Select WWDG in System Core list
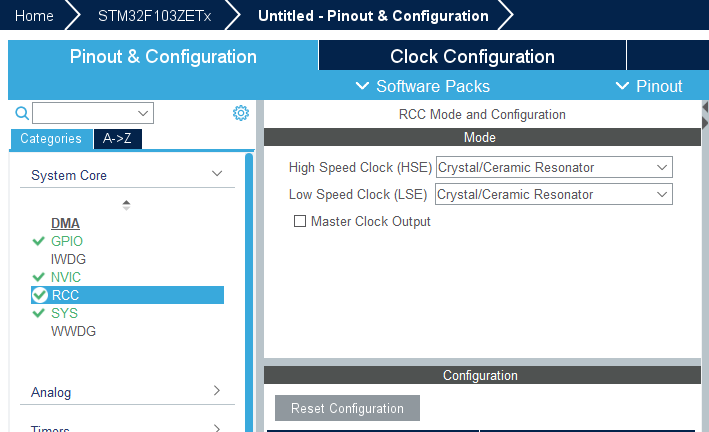Image resolution: width=709 pixels, height=432 pixels. tap(73, 331)
